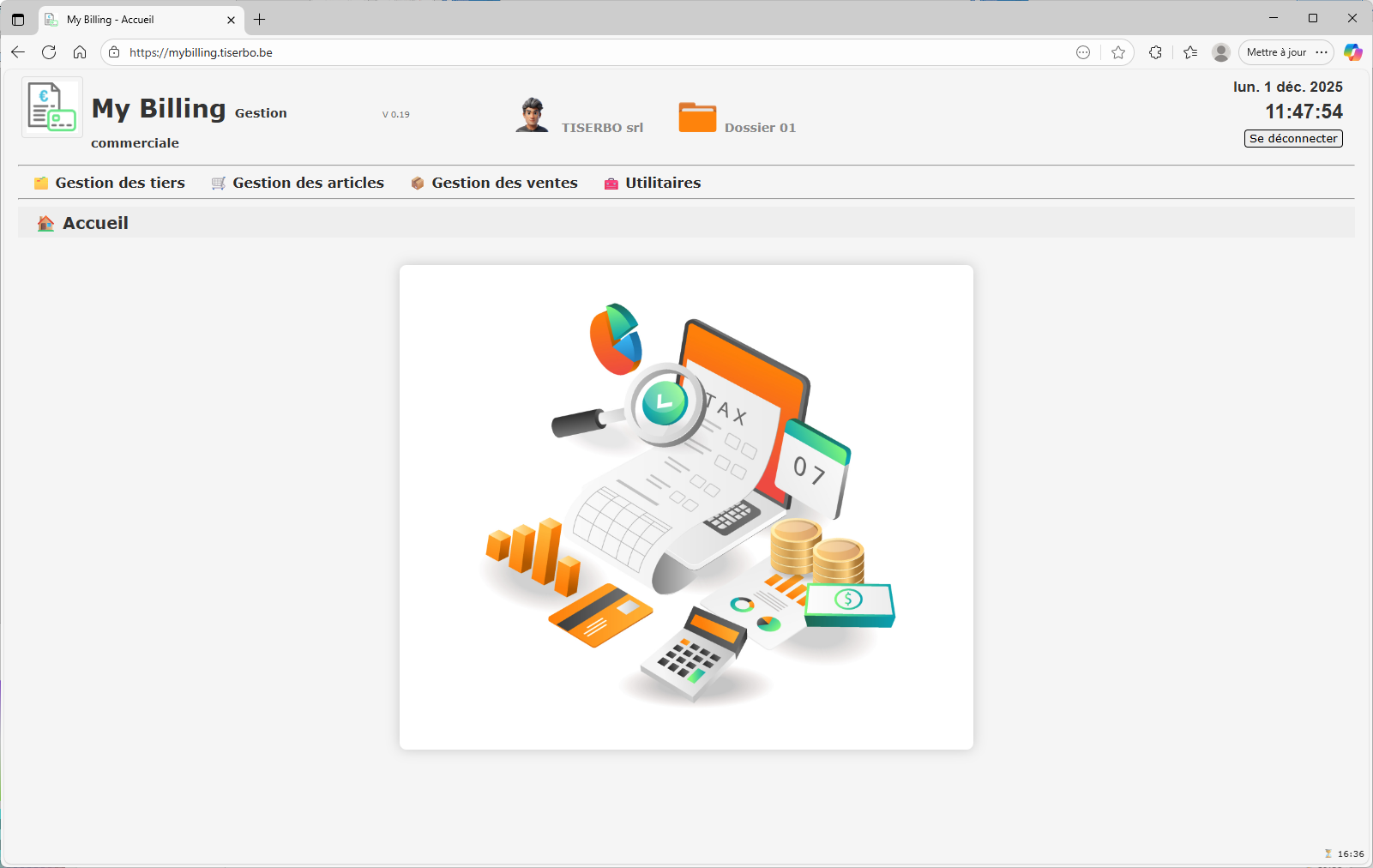
Task: Navigate back in browser history
Action: pyautogui.click(x=18, y=52)
